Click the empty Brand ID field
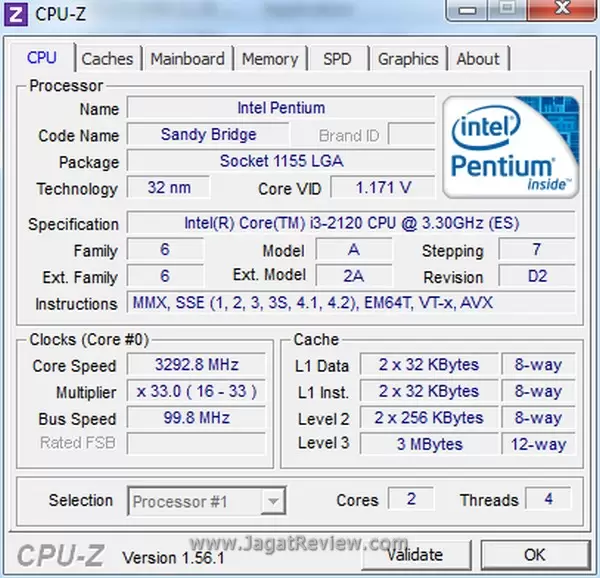The image size is (600, 578). (411, 134)
